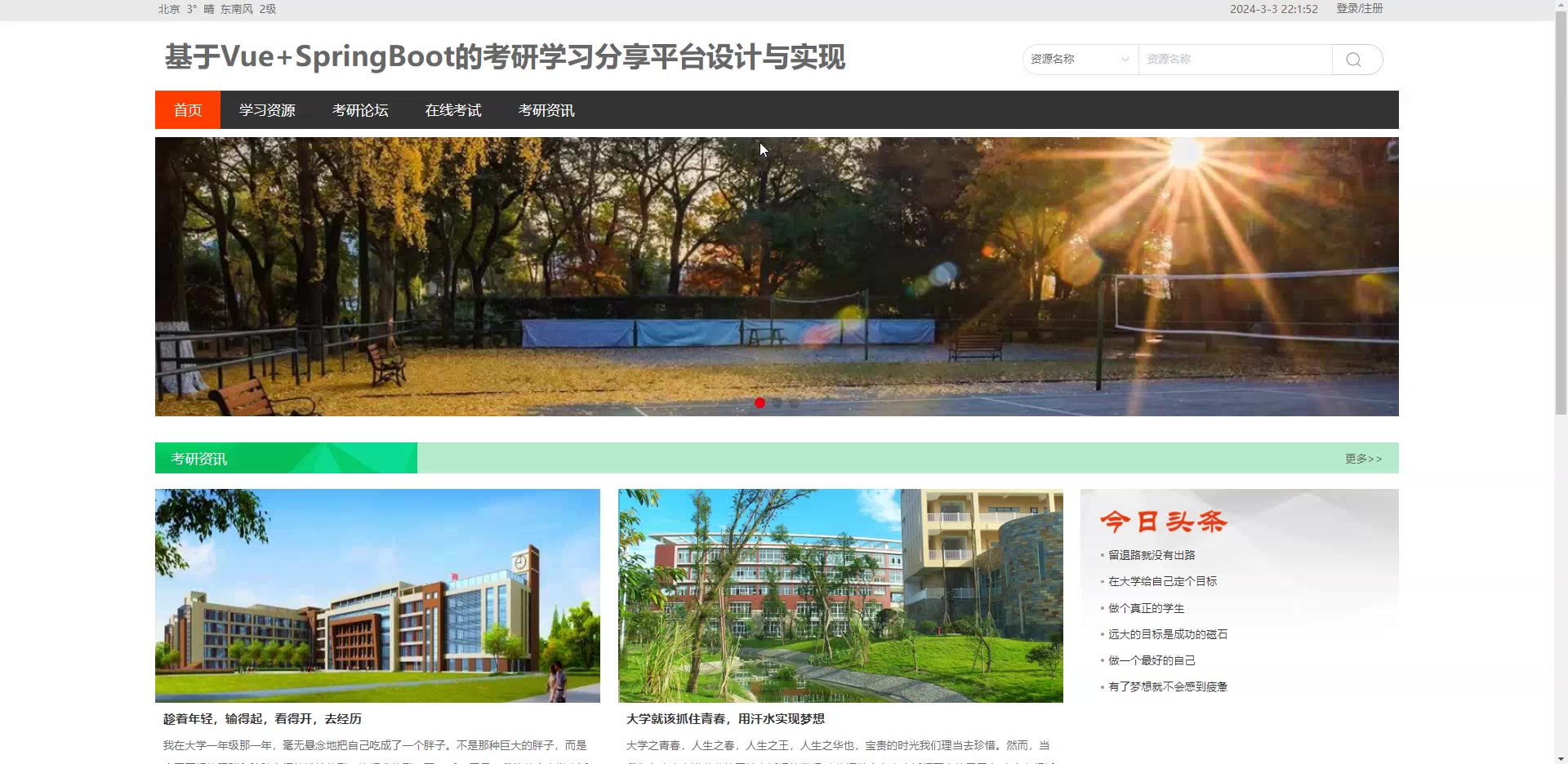Open the 资源名称 search category dropdown
This screenshot has height=764, width=1568.
click(x=1080, y=60)
